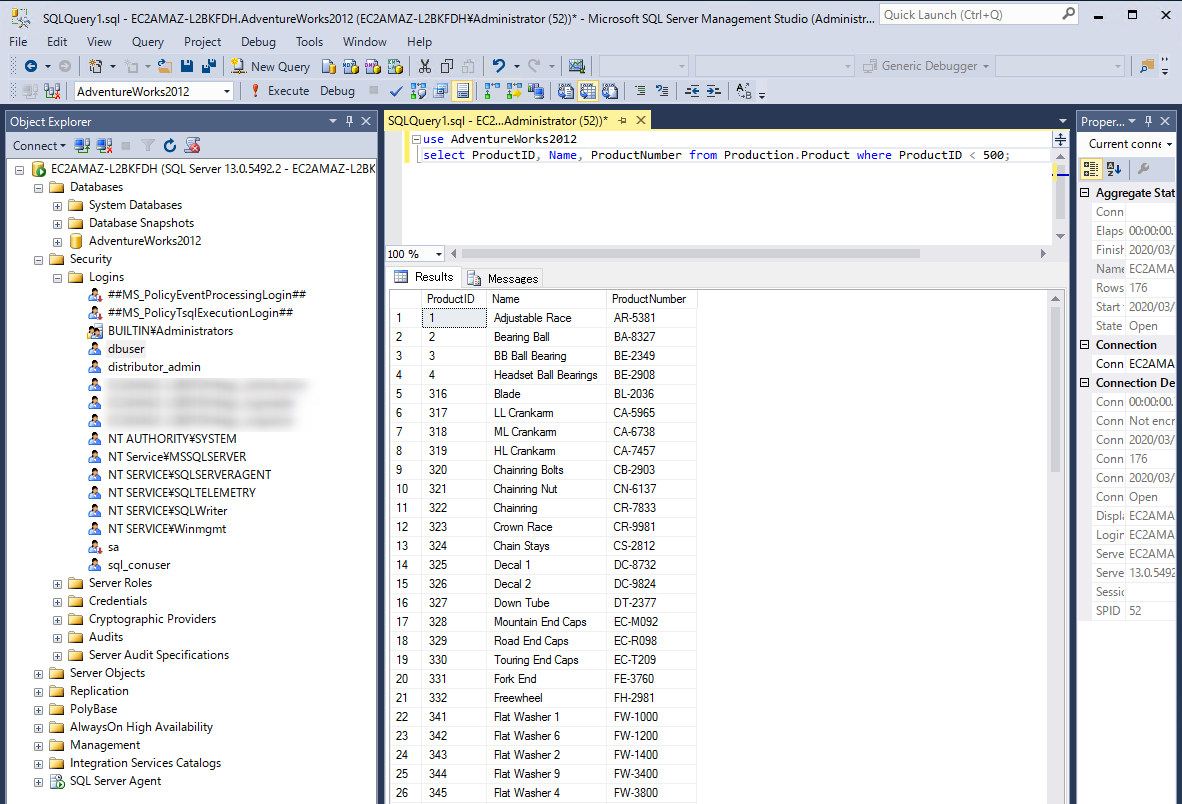Select the 'Adjustable Race' name cell
Viewport: 1182px width, 804px height.
(546, 318)
